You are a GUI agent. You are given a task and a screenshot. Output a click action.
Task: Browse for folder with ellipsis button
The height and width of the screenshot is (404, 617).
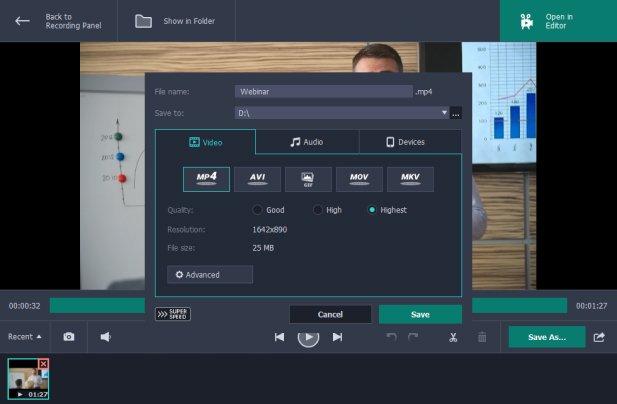pyautogui.click(x=456, y=113)
